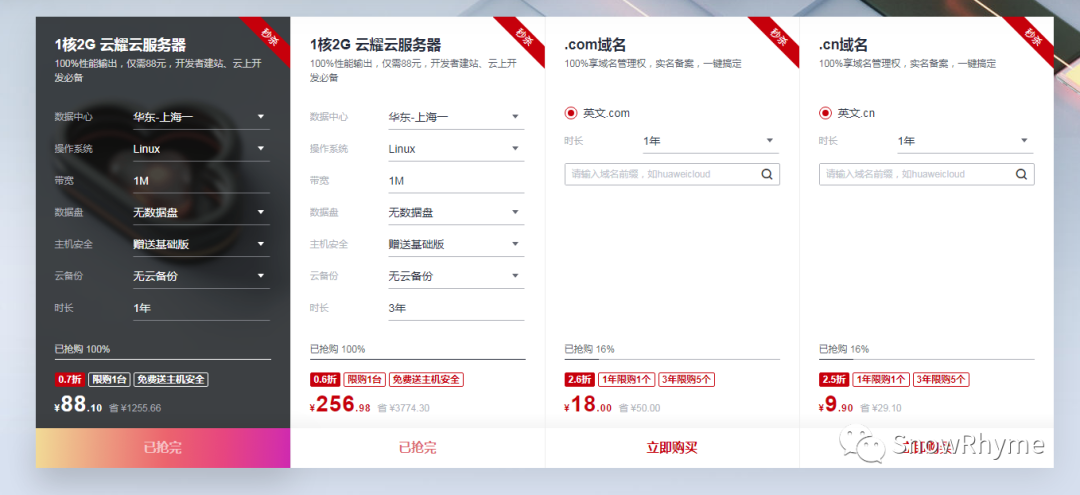Click 带宽 1M field in dark card

coord(201,181)
